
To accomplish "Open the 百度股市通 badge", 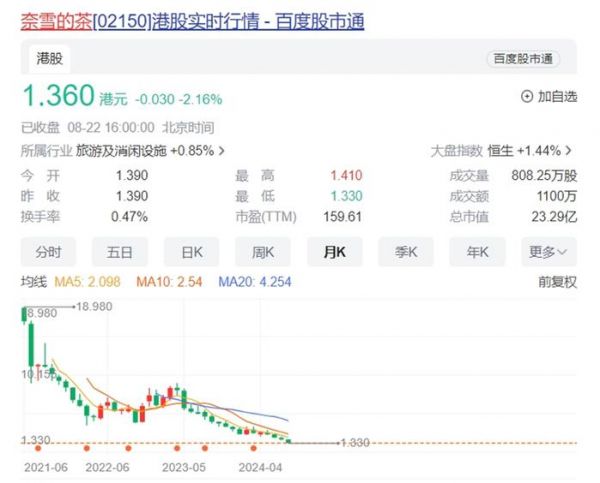I will click(x=524, y=60).
